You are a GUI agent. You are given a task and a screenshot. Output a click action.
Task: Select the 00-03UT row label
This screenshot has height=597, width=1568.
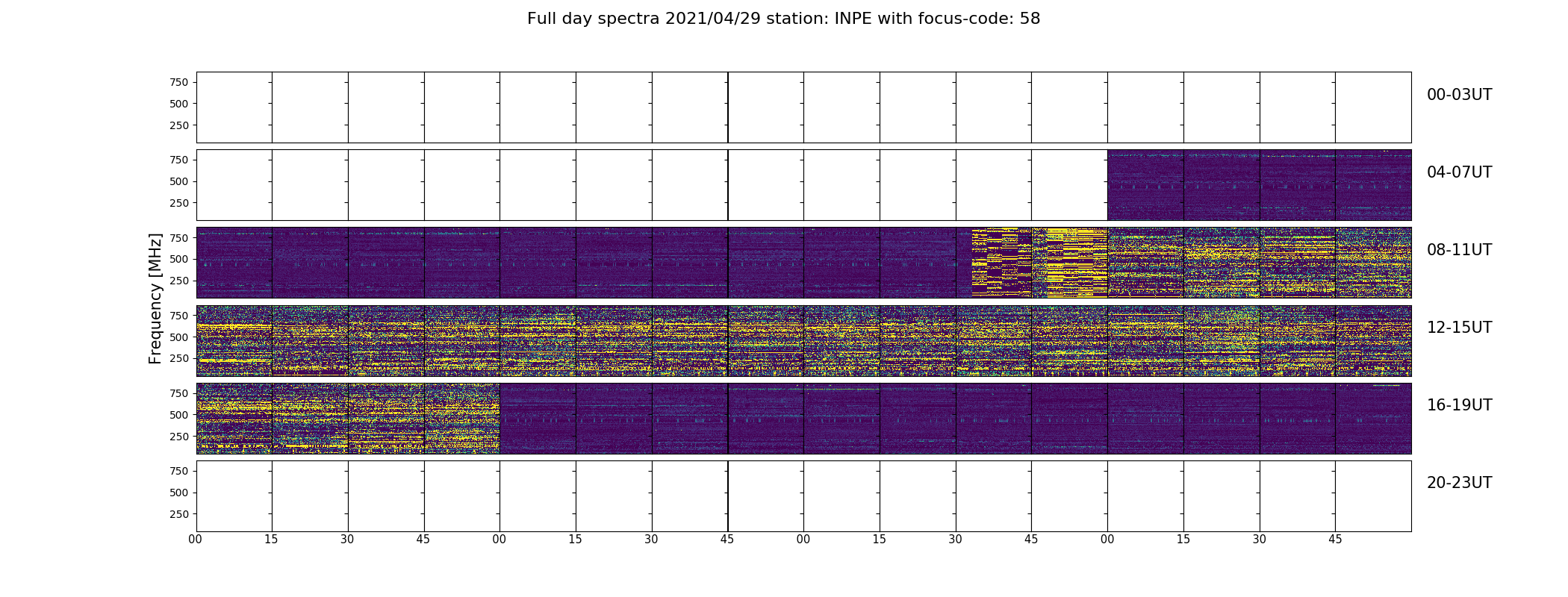click(x=1459, y=95)
